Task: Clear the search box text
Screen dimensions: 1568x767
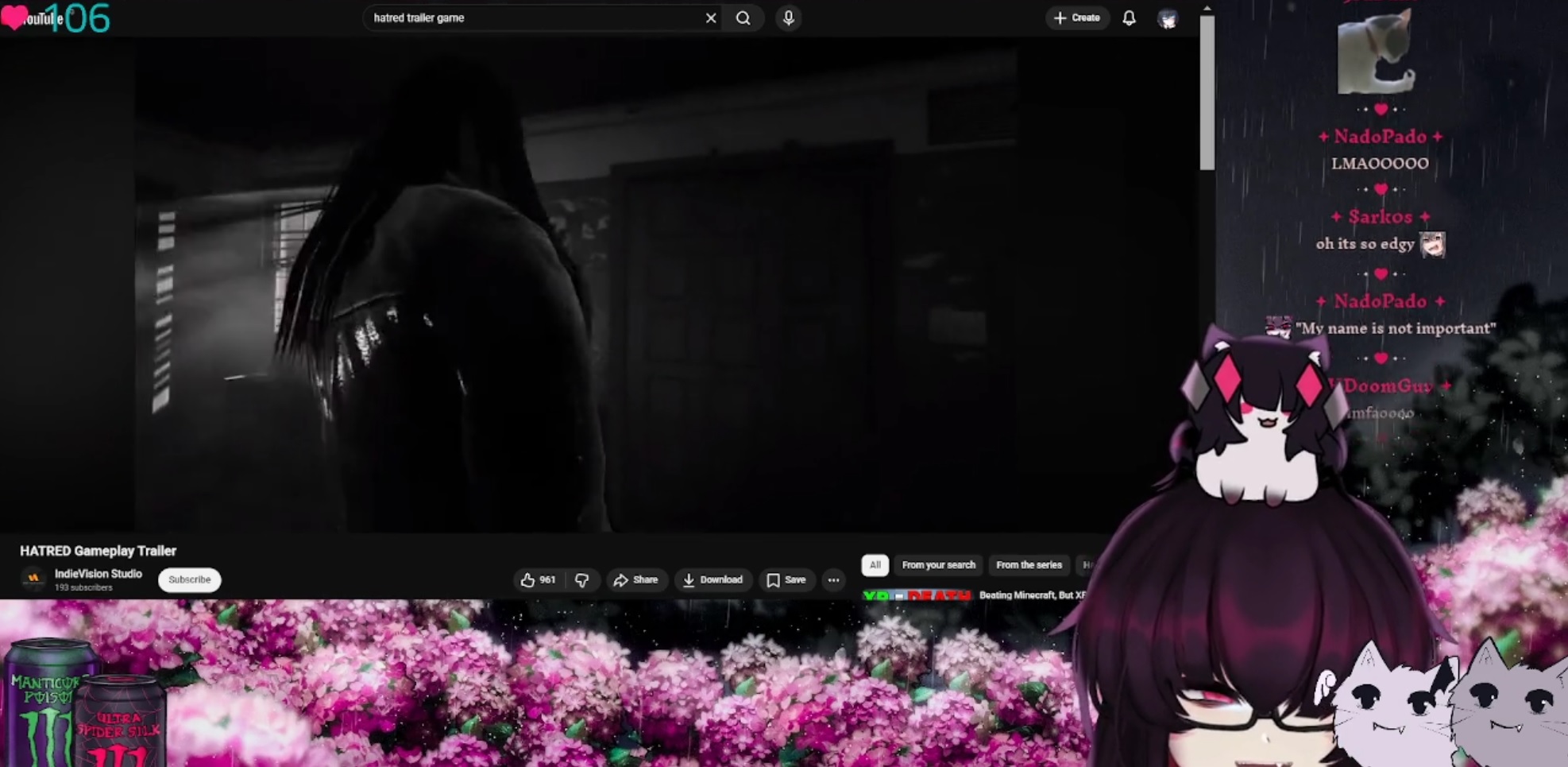Action: pyautogui.click(x=711, y=18)
